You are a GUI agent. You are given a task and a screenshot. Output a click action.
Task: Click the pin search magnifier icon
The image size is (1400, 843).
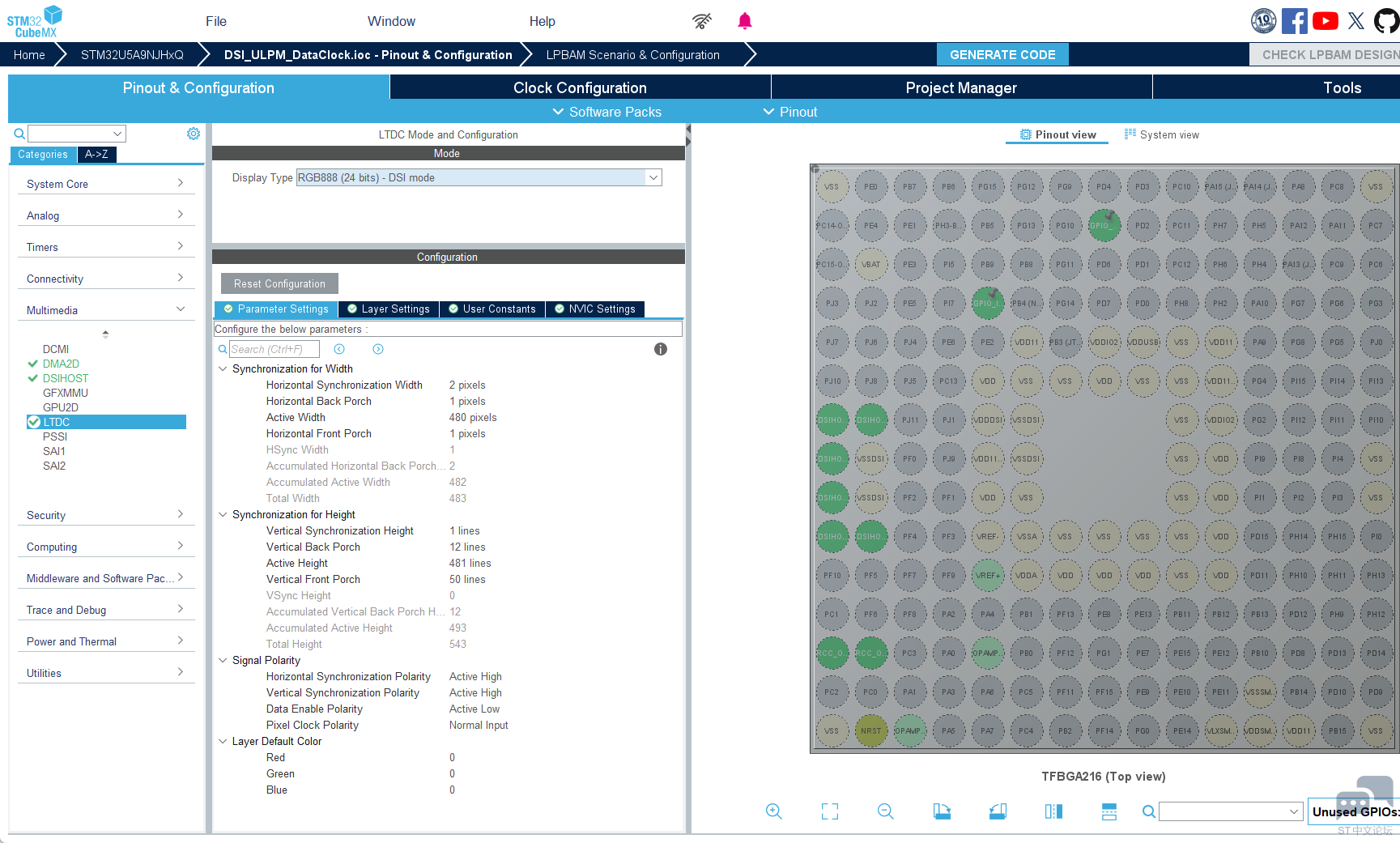(1149, 811)
